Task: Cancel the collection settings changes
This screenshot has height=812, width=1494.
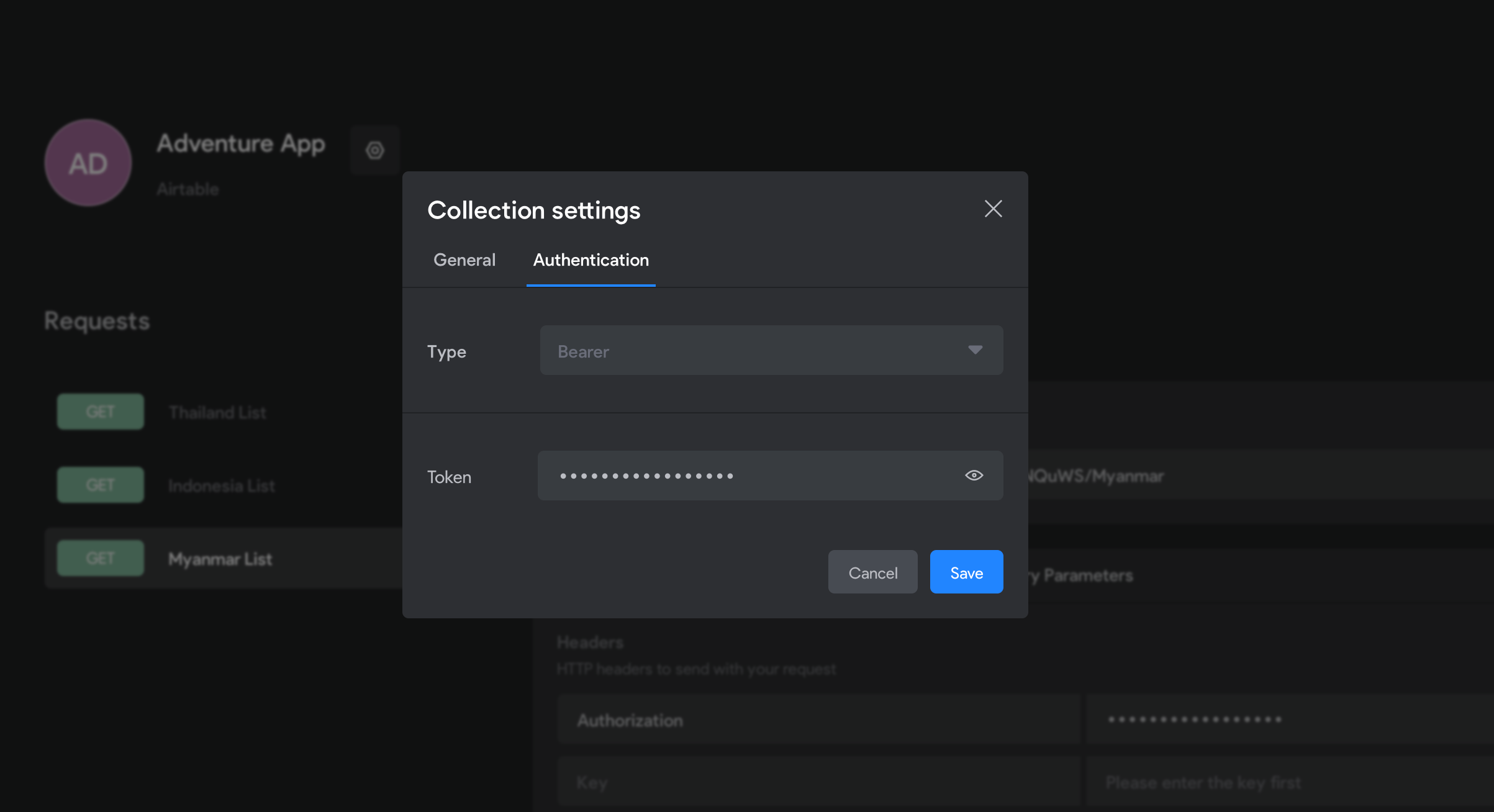Action: click(x=872, y=572)
